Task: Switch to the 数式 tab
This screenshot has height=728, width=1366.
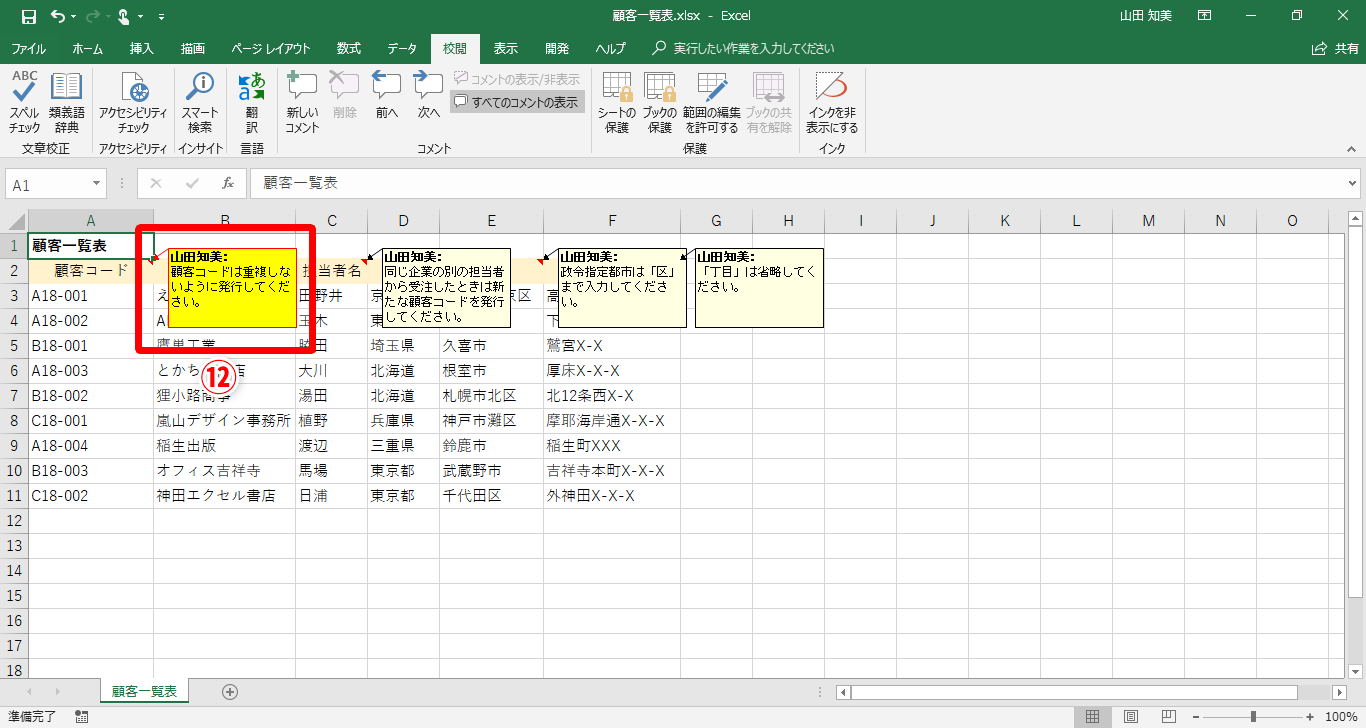Action: click(x=348, y=49)
